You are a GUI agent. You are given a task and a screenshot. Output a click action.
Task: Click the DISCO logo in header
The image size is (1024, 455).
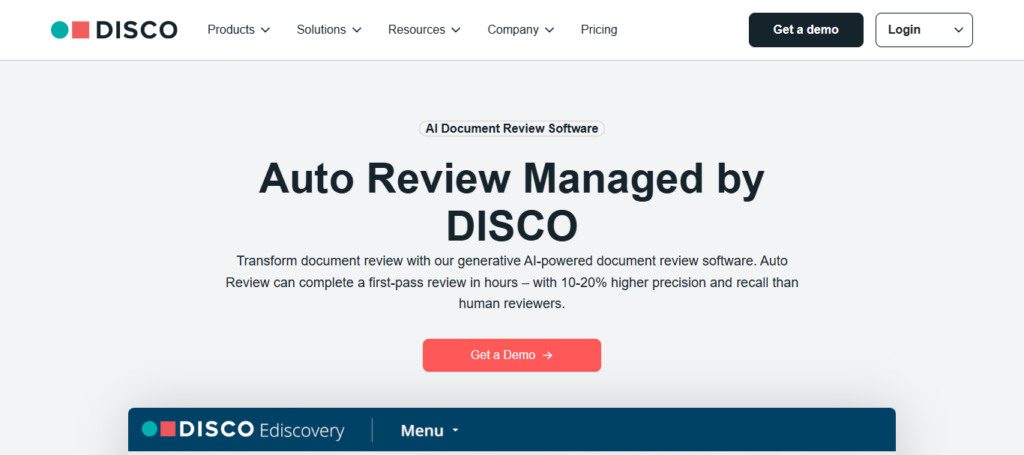(114, 30)
